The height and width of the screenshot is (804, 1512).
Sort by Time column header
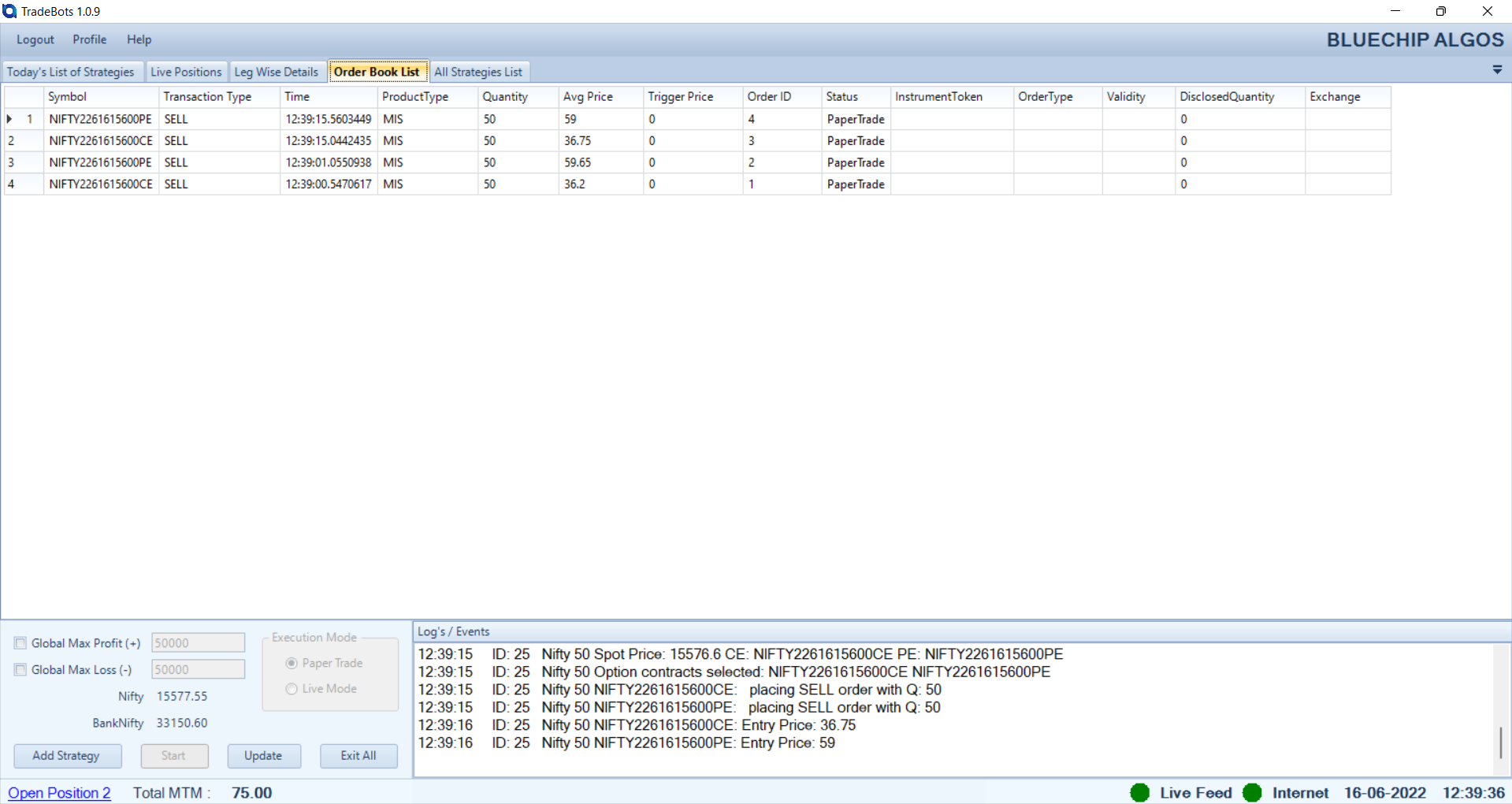coord(329,97)
